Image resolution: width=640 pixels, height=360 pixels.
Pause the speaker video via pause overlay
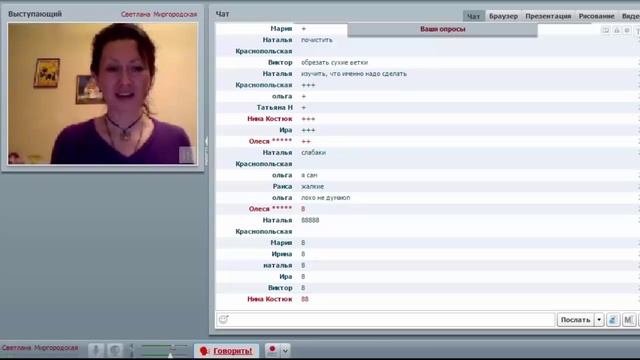click(x=187, y=155)
